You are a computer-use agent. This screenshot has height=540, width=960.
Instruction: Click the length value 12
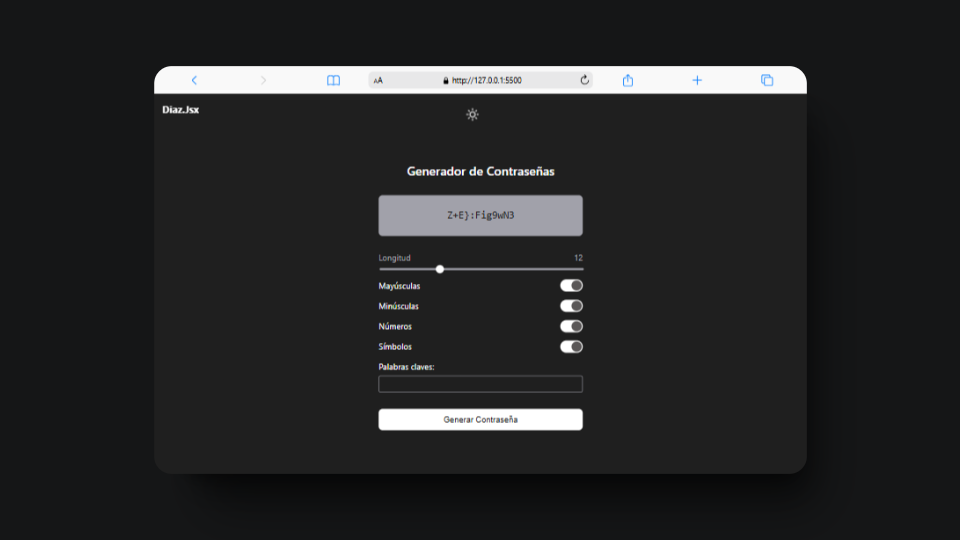click(x=578, y=258)
